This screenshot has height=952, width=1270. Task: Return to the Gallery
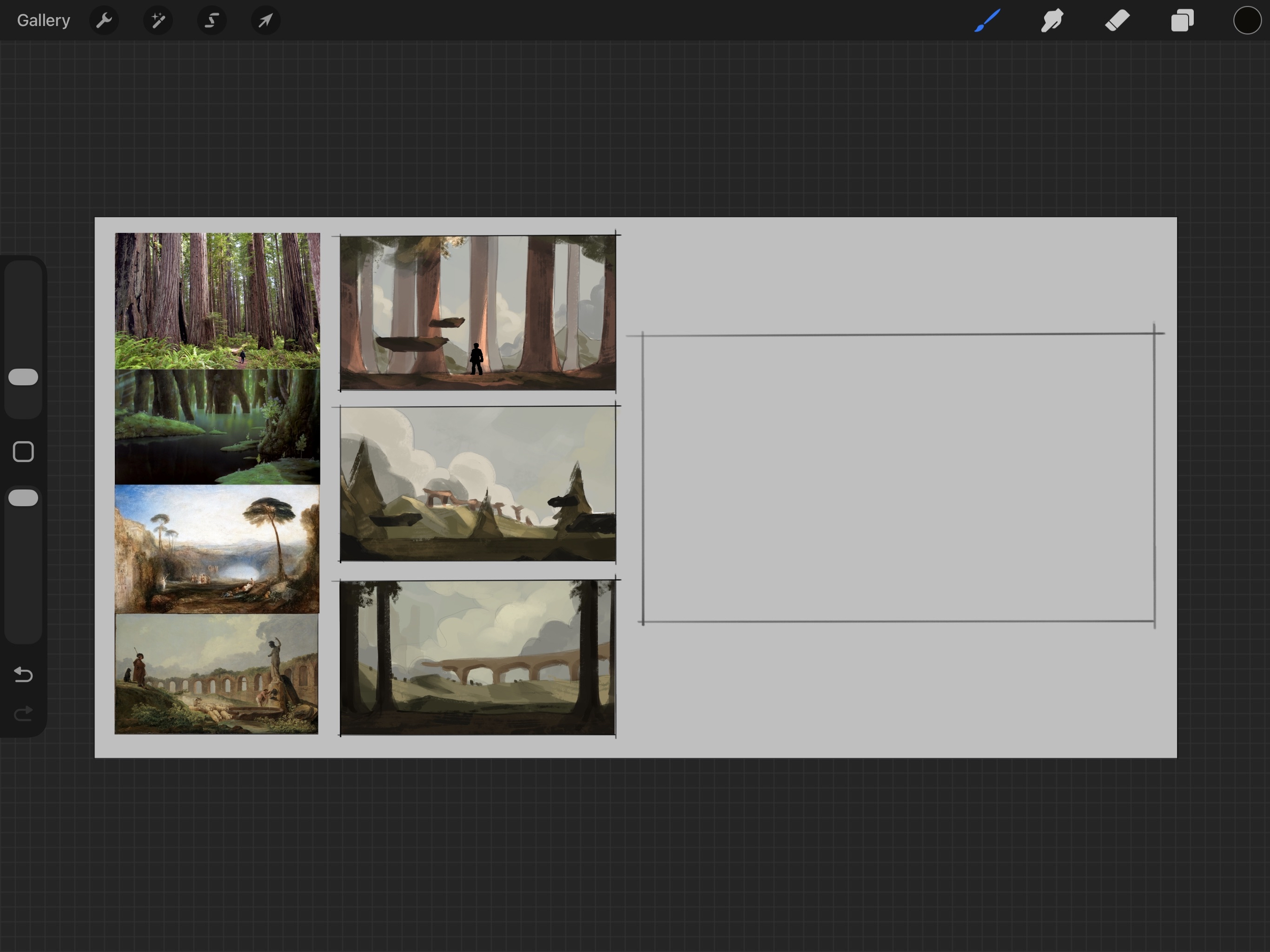coord(44,21)
